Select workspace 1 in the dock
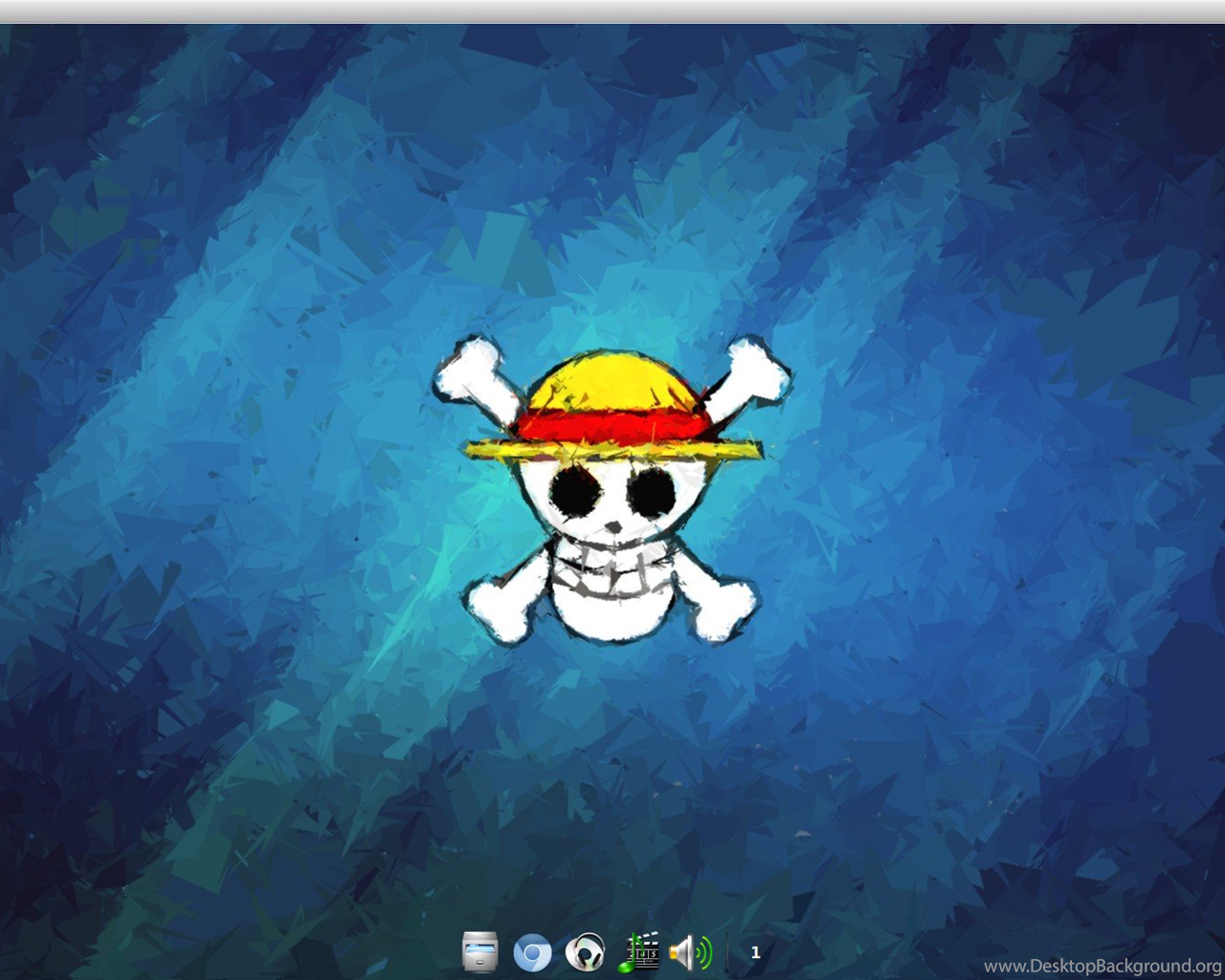 [755, 952]
